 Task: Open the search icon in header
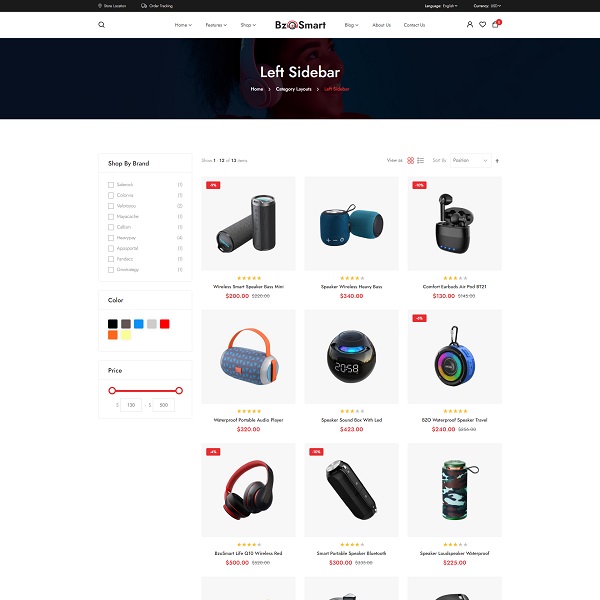(x=101, y=25)
